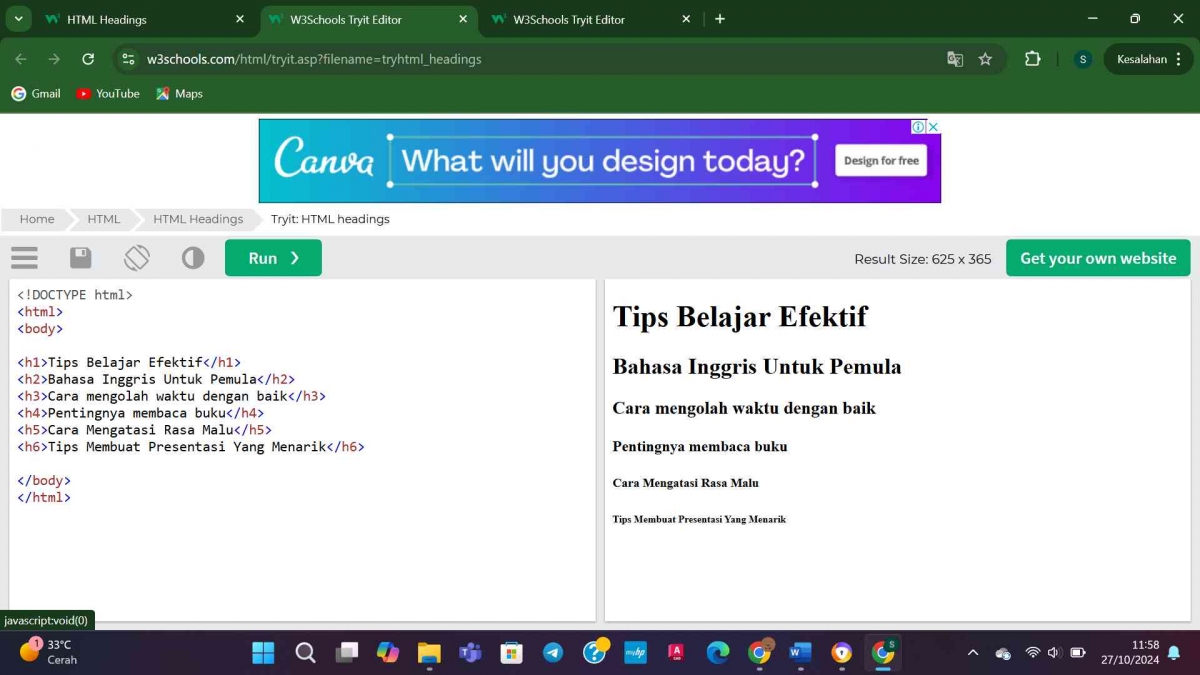Open the Maps bookmark

(180, 93)
